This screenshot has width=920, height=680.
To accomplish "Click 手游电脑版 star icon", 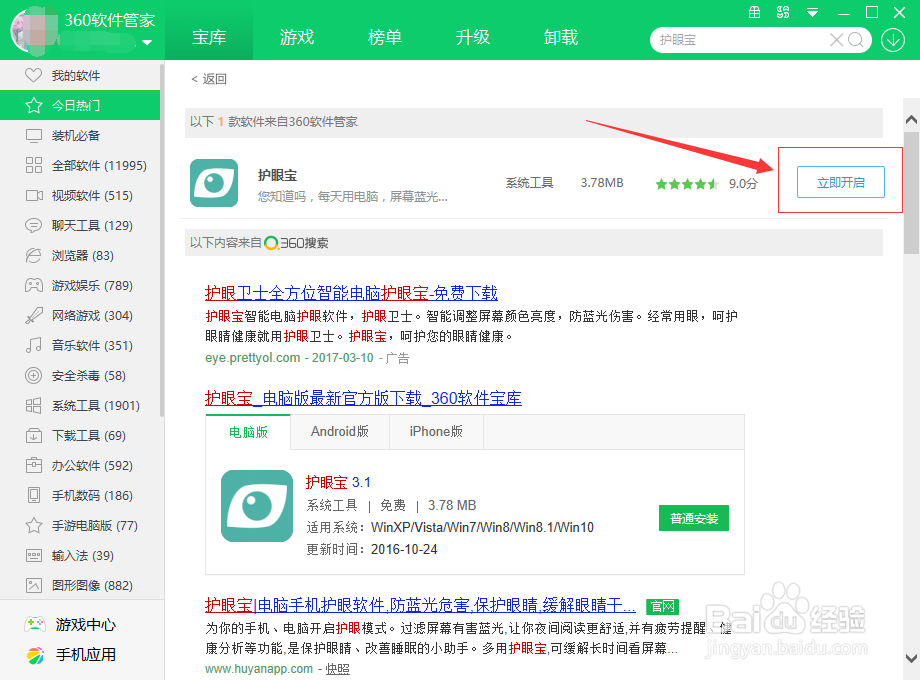I will (33, 525).
